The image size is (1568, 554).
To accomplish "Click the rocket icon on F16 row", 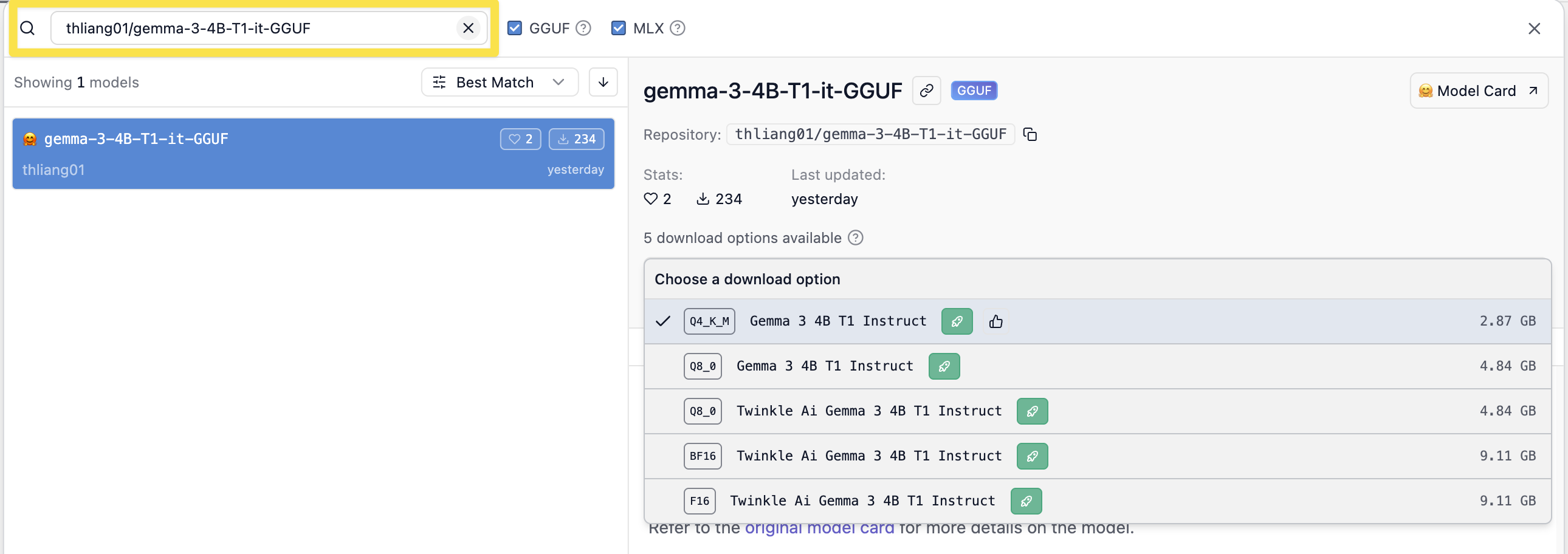I will point(1026,501).
